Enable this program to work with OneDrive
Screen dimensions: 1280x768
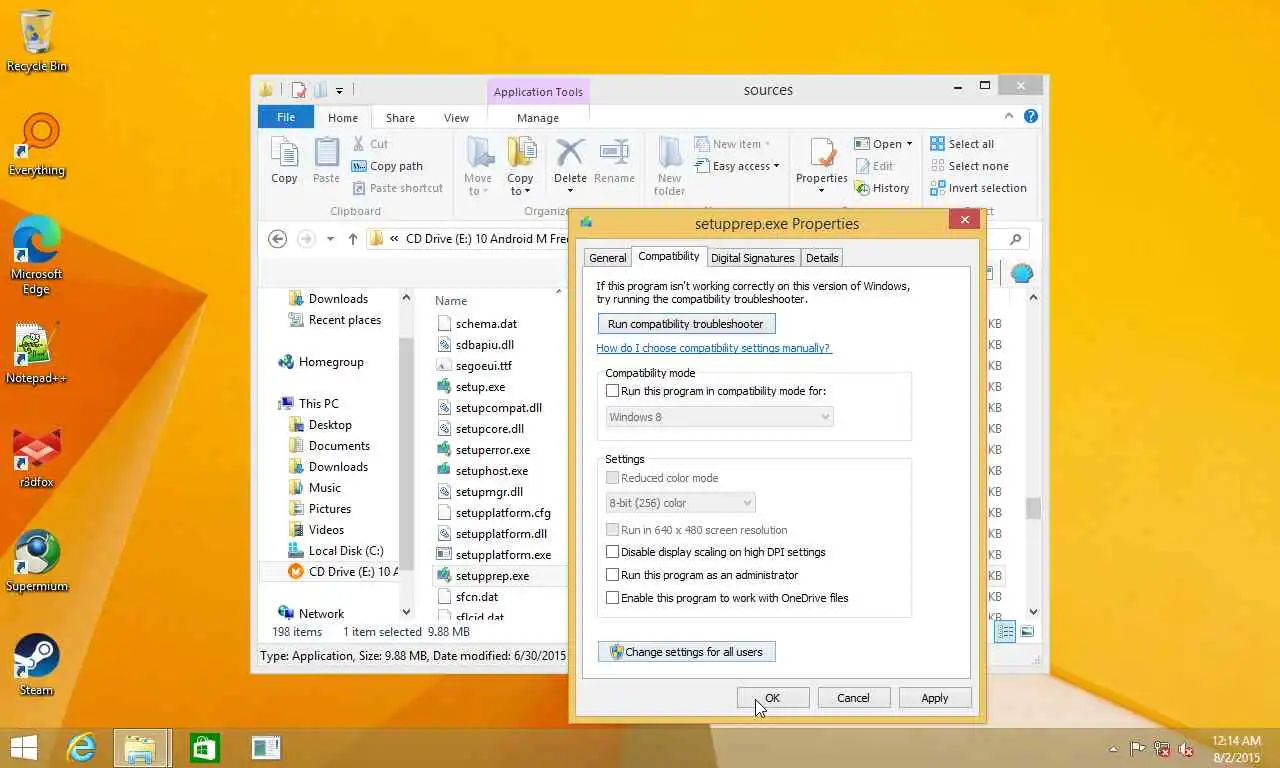click(613, 598)
